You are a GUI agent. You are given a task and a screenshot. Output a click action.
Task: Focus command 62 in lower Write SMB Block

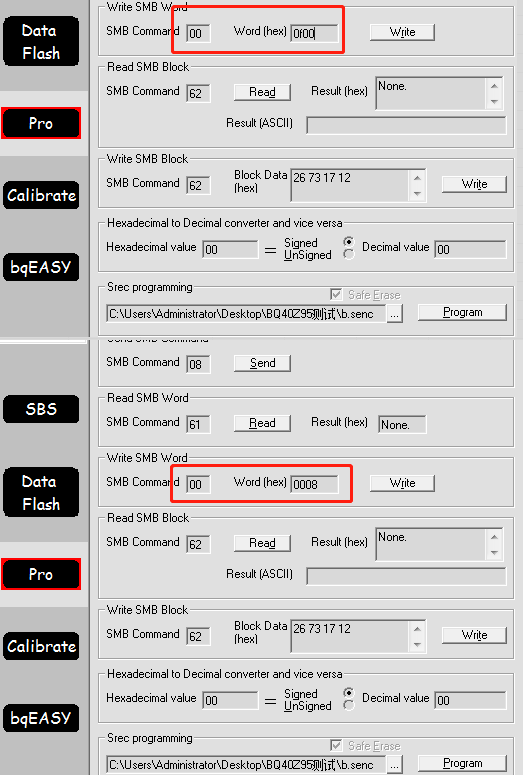click(x=198, y=636)
